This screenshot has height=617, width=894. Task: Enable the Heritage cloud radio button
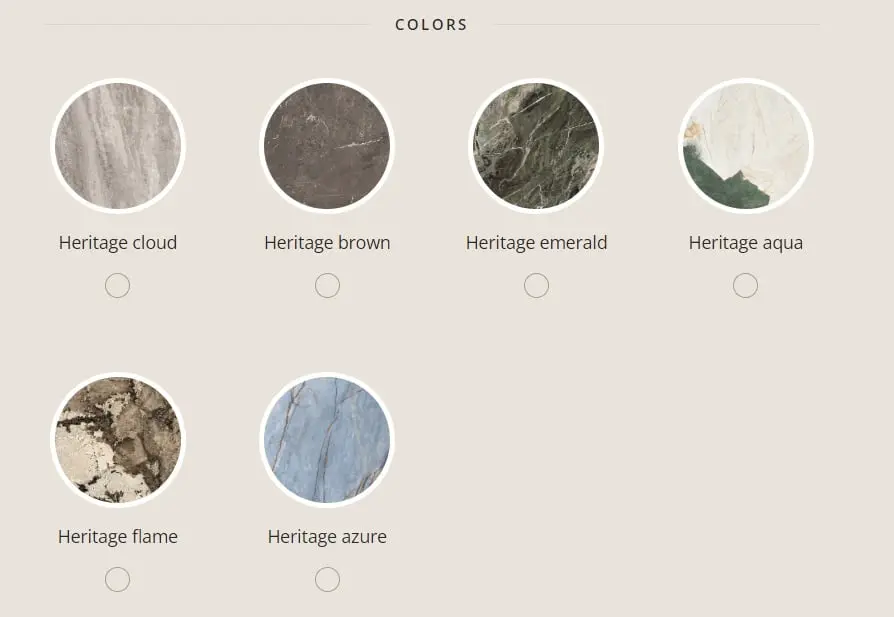click(118, 286)
